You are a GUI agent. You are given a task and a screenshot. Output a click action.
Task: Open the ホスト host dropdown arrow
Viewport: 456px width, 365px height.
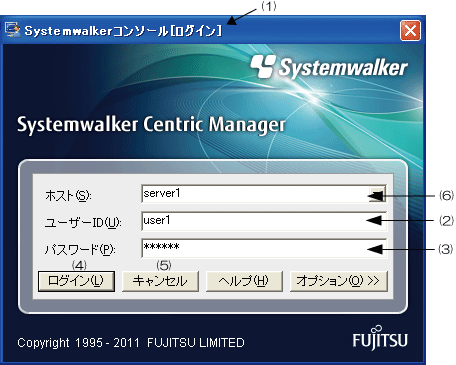click(377, 194)
